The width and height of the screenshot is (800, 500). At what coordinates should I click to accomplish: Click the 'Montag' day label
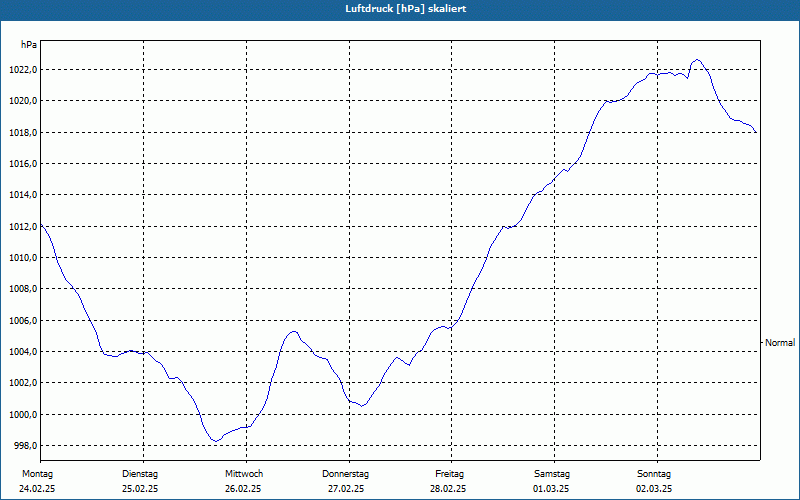tap(37, 474)
